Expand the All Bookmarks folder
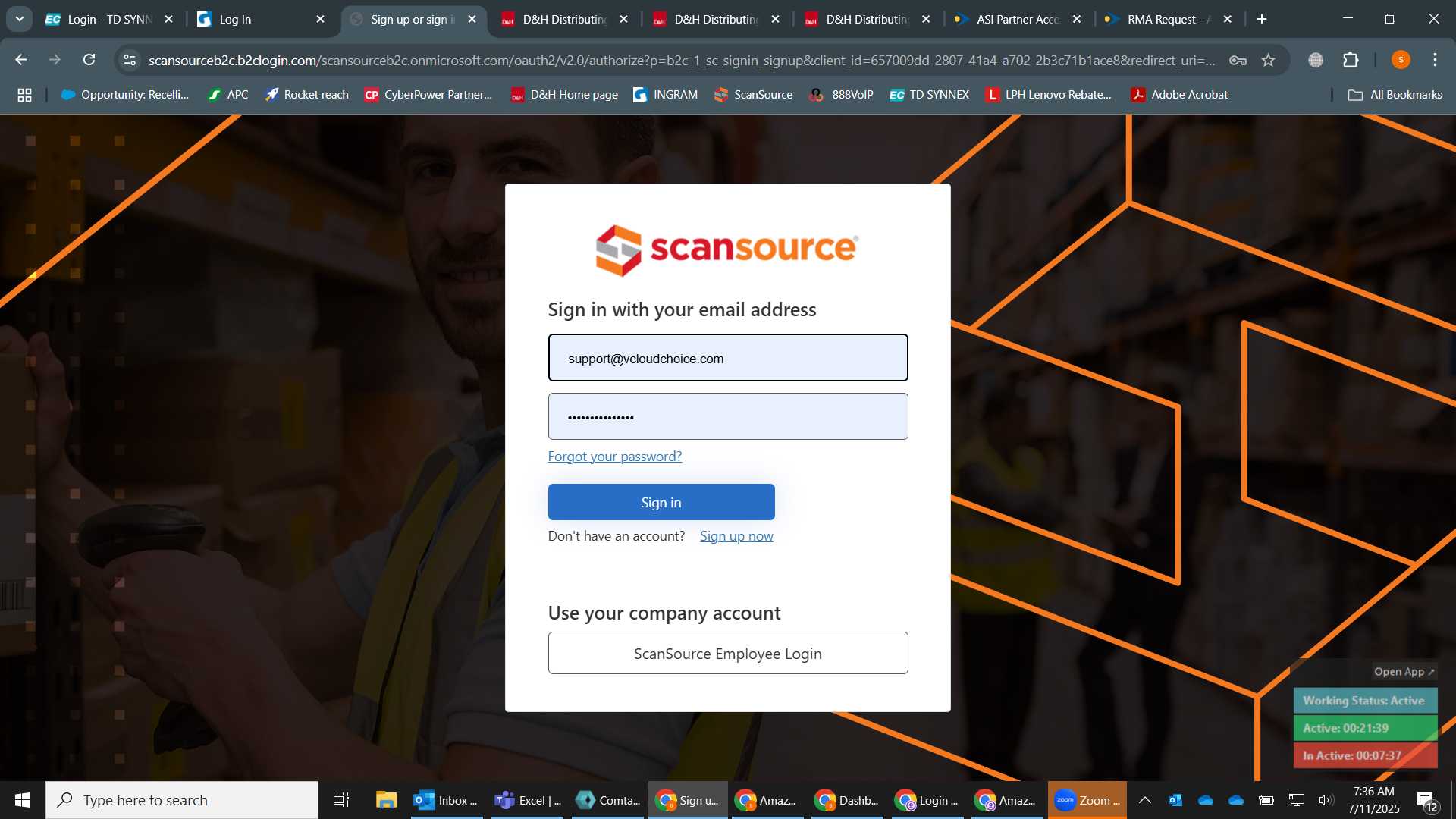Viewport: 1456px width, 819px height. click(1395, 95)
